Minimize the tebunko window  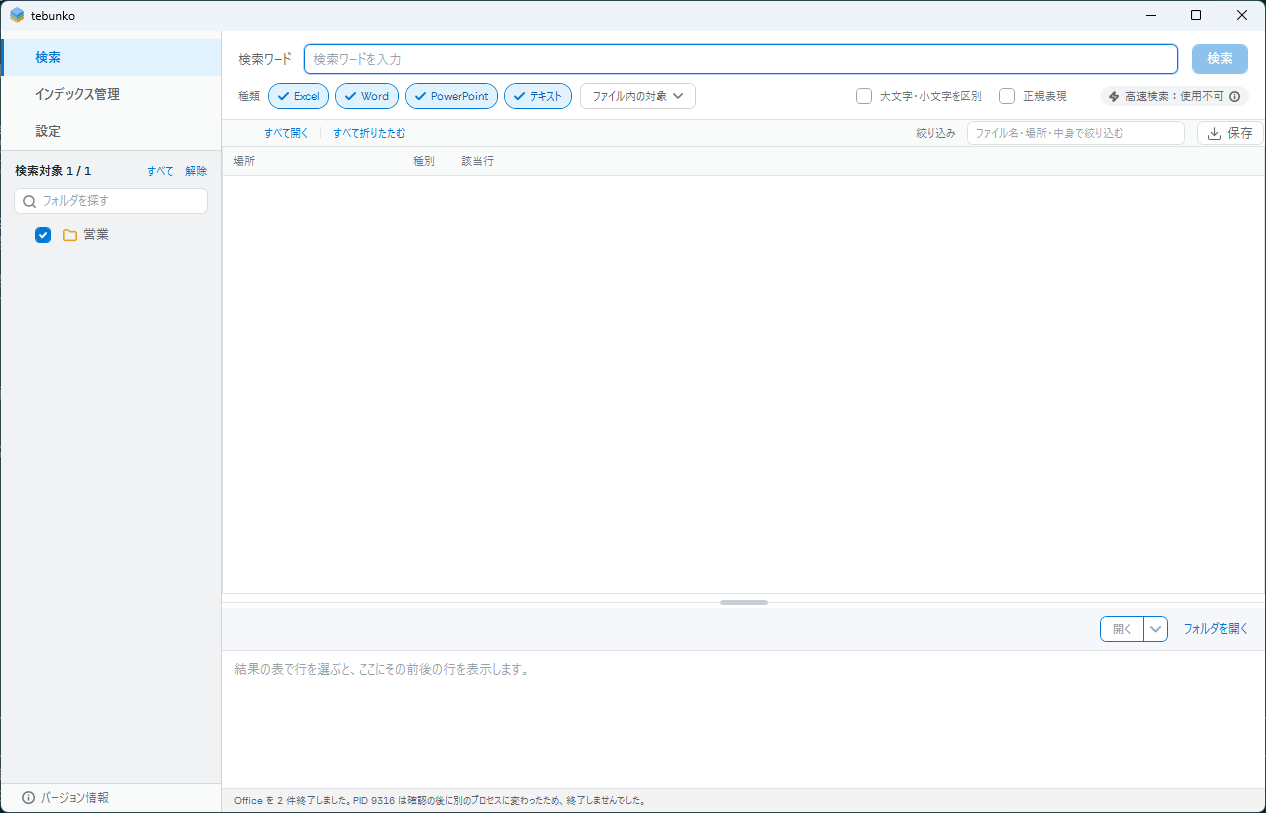[1150, 15]
